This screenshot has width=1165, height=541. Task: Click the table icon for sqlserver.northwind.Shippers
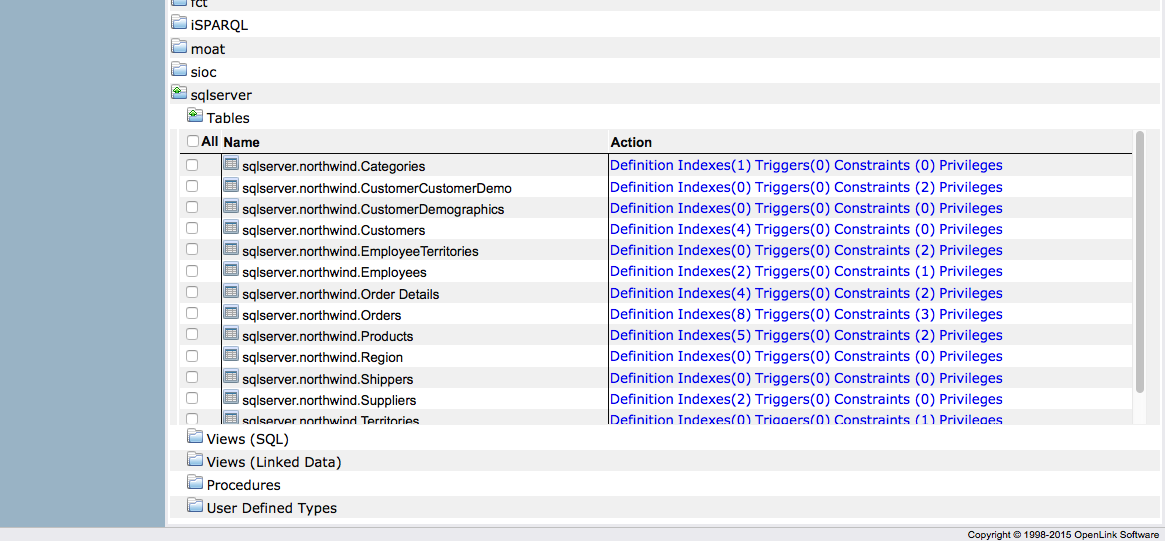pos(231,378)
